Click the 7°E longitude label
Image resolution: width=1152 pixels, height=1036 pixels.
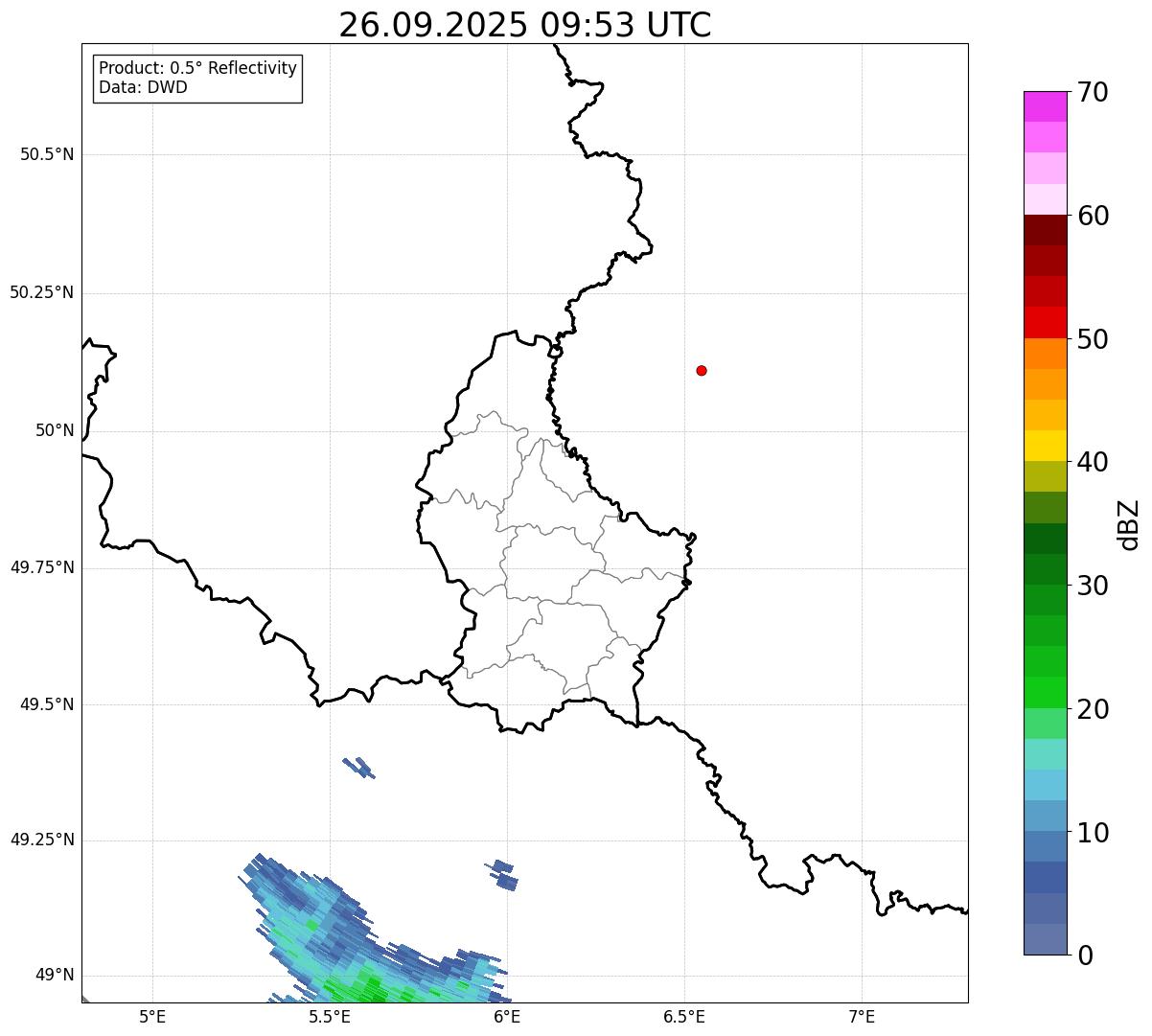862,1016
